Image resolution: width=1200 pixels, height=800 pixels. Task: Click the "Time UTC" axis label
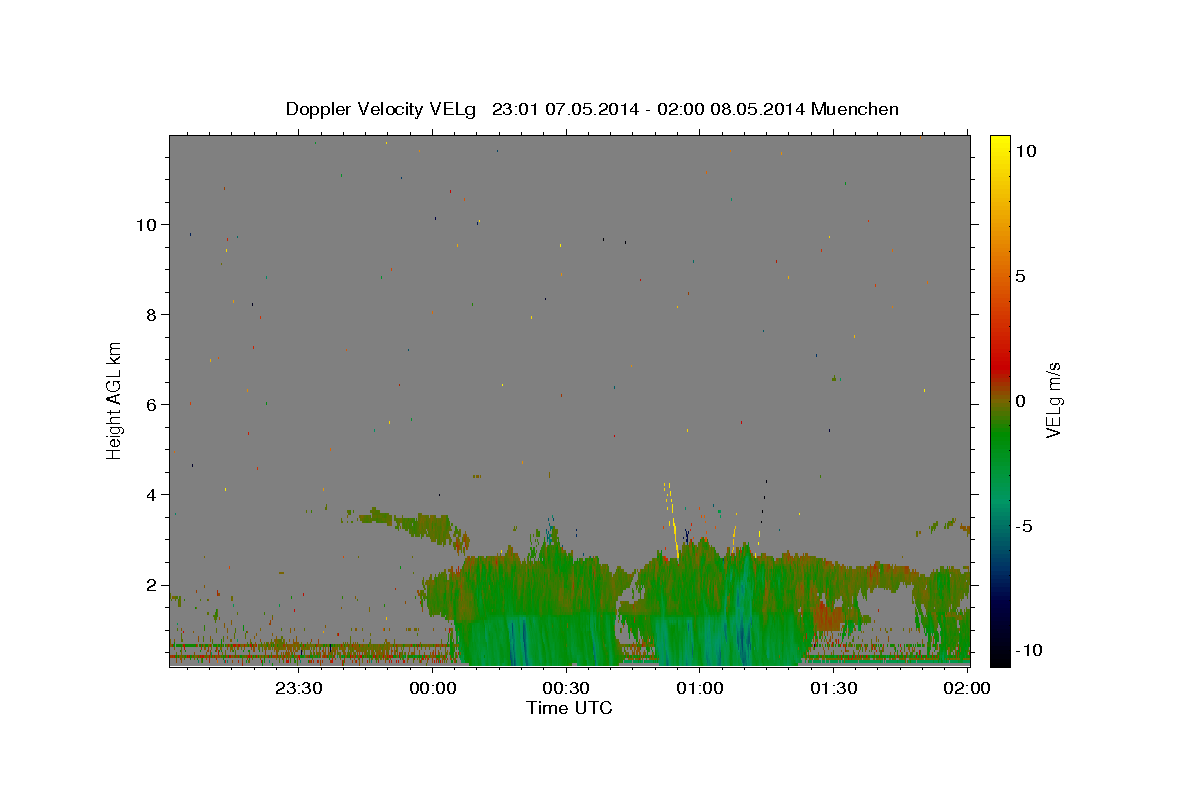pyautogui.click(x=569, y=708)
